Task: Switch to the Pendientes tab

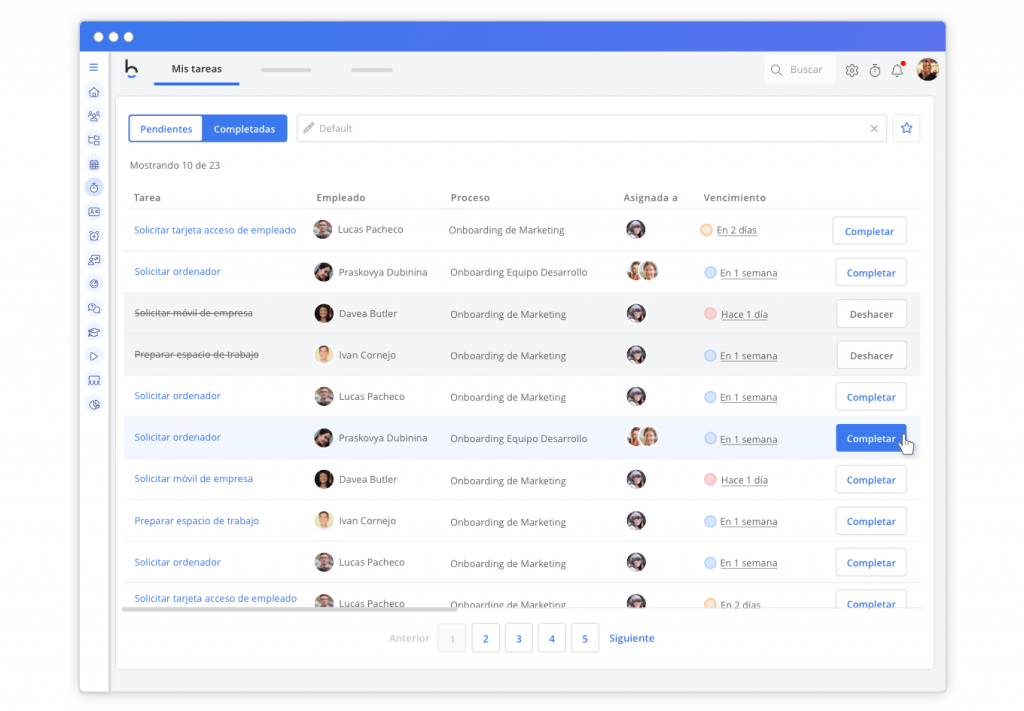Action: (166, 129)
